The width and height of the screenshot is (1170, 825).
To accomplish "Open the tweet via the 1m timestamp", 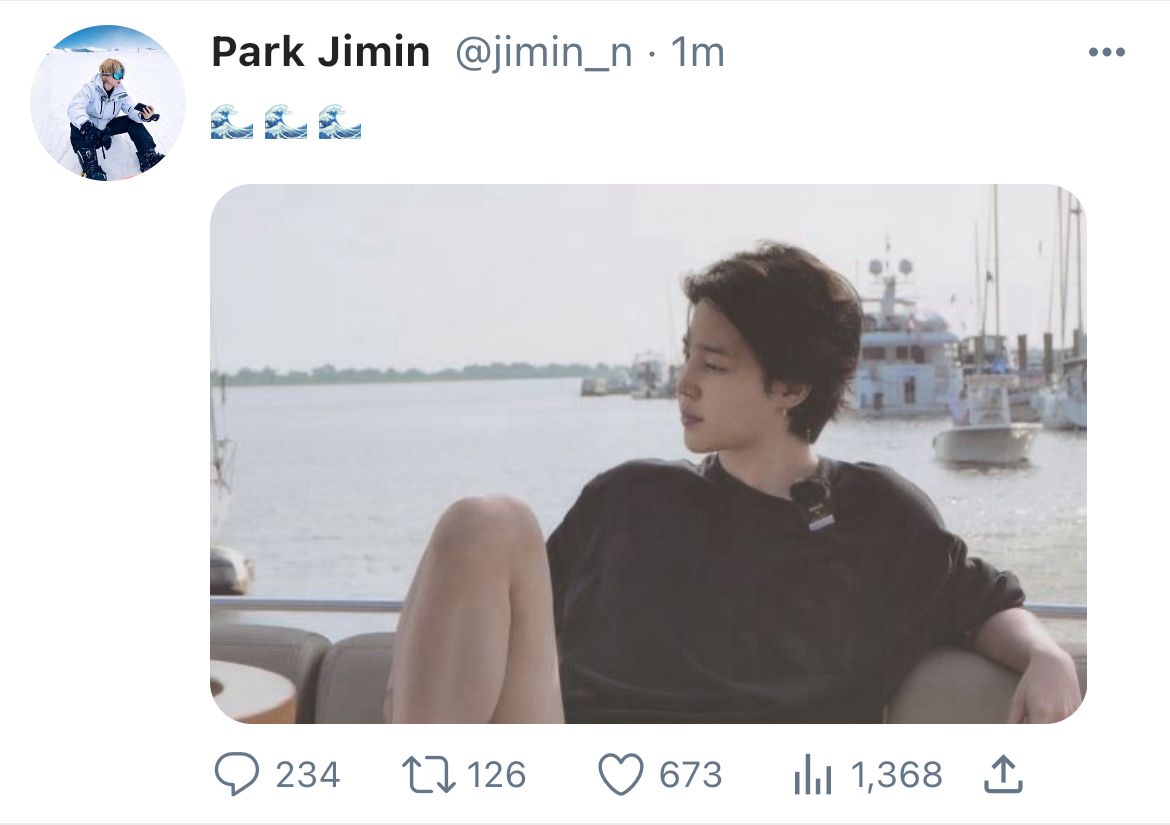I will pyautogui.click(x=697, y=53).
